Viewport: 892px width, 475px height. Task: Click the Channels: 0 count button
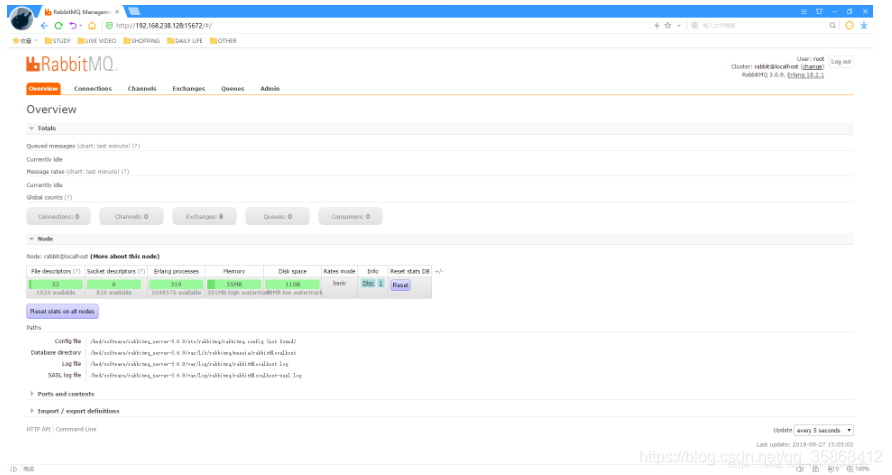(131, 217)
